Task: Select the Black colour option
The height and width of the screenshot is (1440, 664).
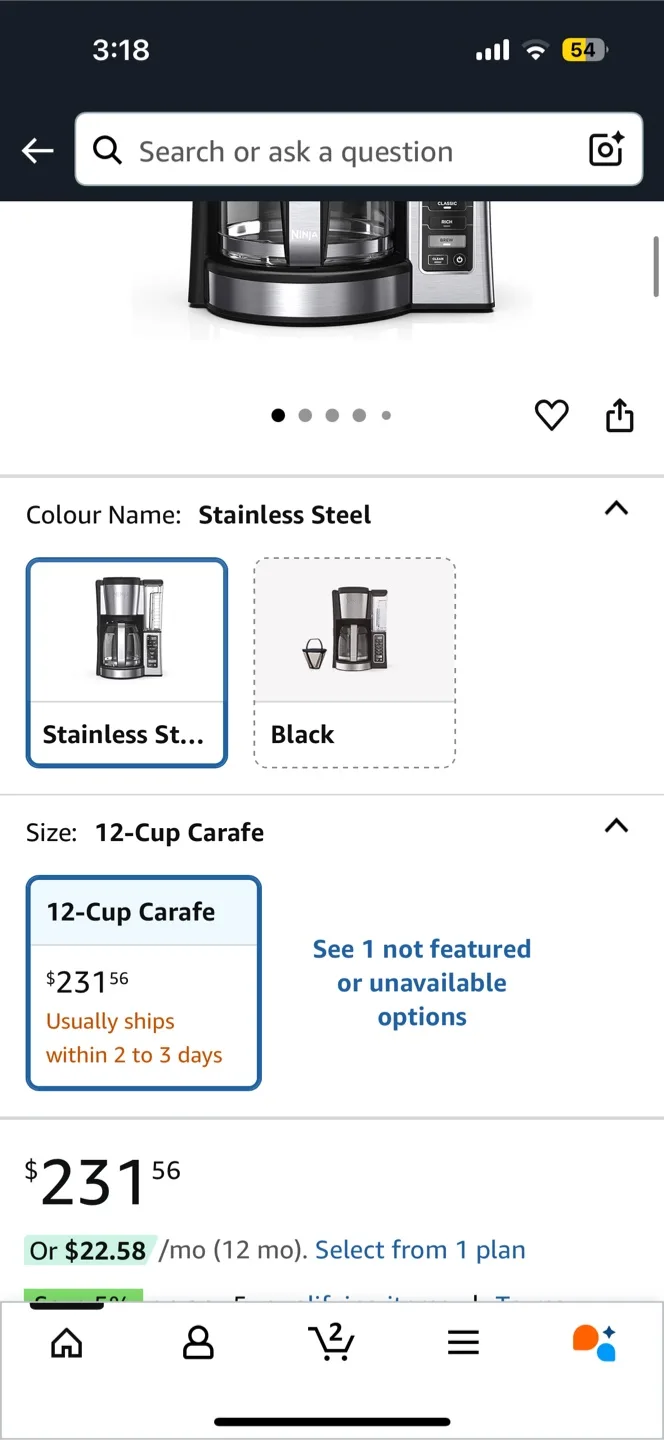Action: point(354,662)
